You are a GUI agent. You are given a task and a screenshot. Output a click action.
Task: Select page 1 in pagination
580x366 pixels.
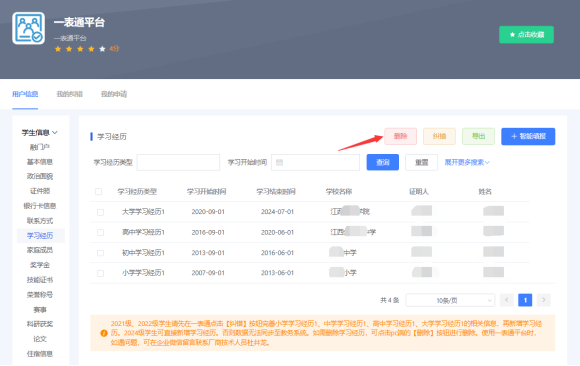(525, 300)
